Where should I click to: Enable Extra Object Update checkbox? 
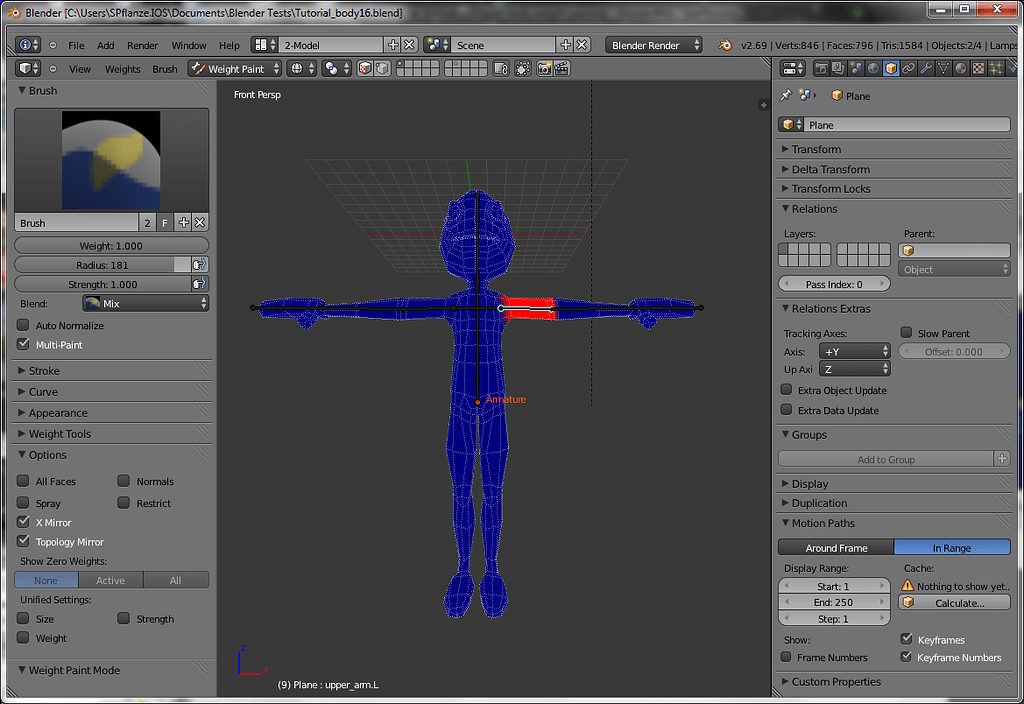point(787,390)
